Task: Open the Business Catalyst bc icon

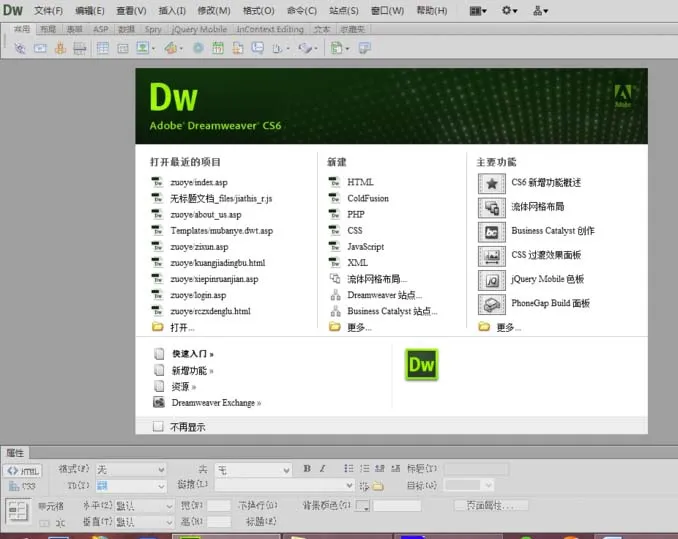Action: click(492, 232)
